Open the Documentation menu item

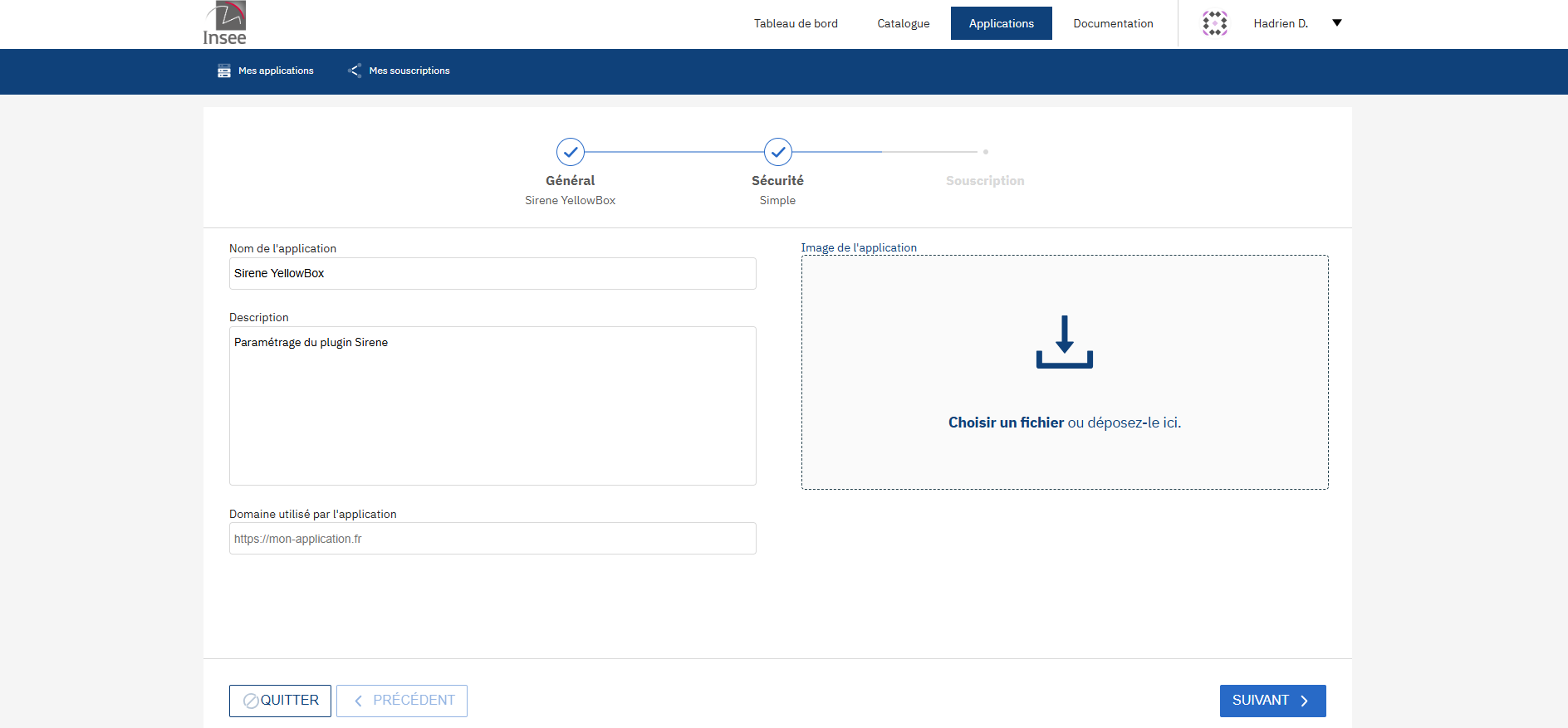[1113, 23]
